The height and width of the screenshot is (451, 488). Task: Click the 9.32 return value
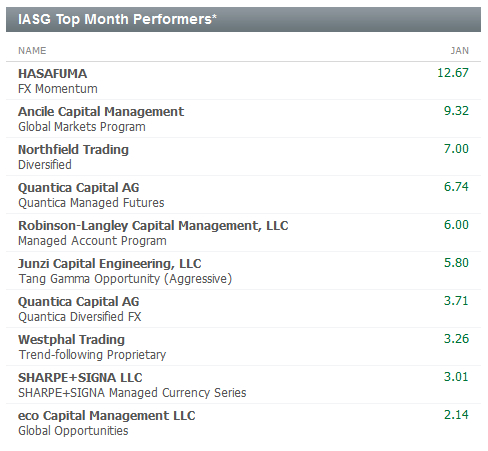[x=456, y=111]
